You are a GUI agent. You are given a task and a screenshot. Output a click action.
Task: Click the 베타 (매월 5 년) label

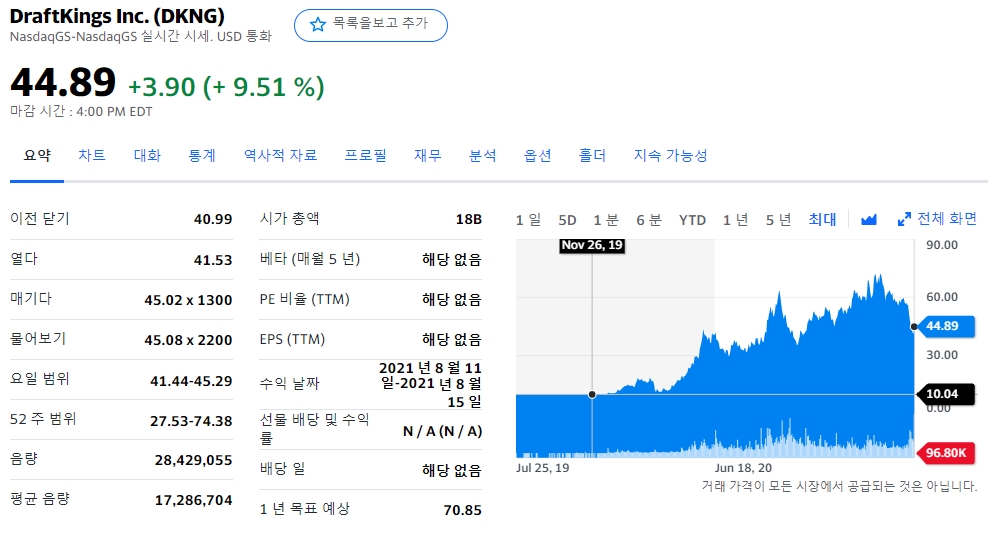(309, 259)
